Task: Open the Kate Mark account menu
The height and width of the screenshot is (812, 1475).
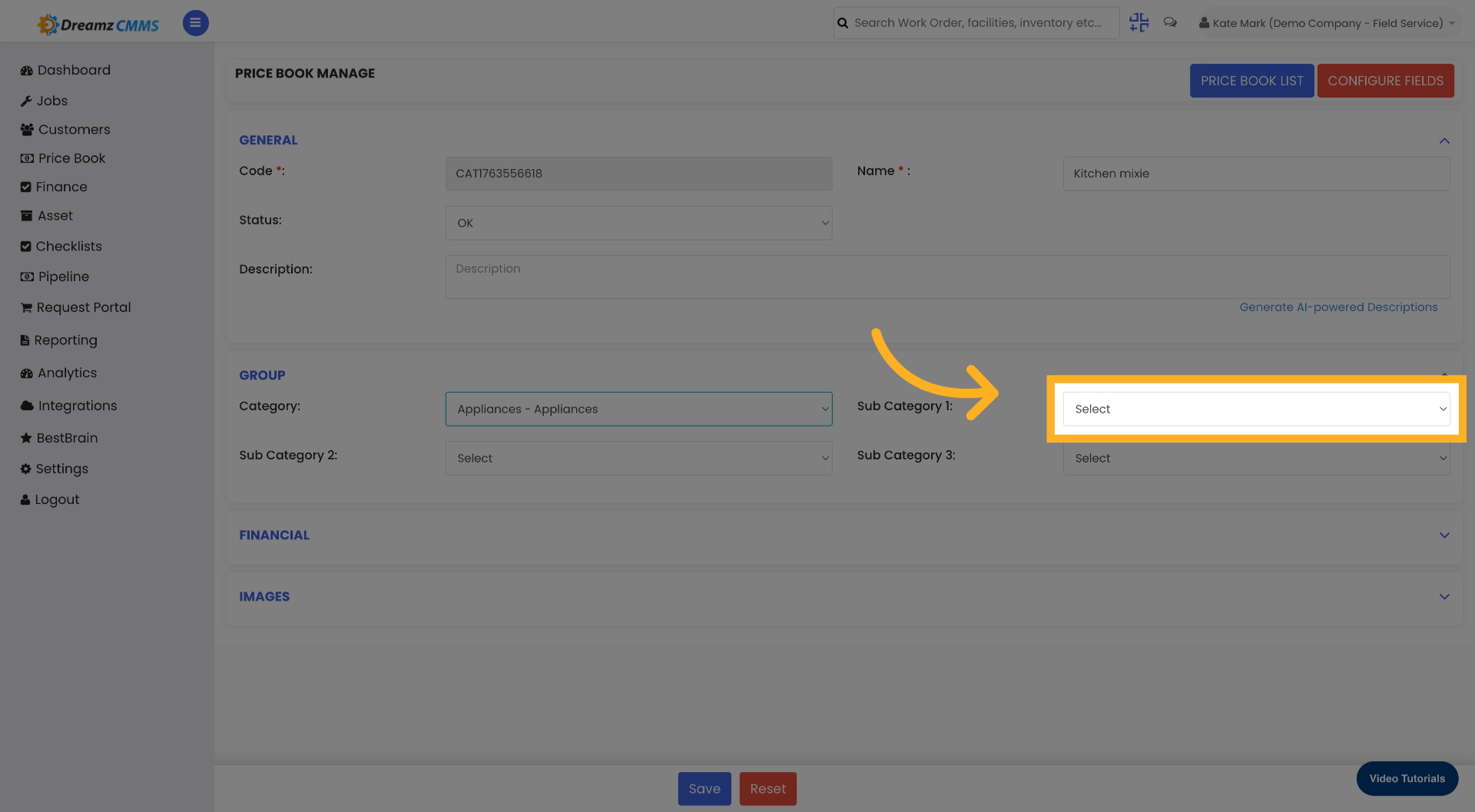Action: click(x=1326, y=22)
